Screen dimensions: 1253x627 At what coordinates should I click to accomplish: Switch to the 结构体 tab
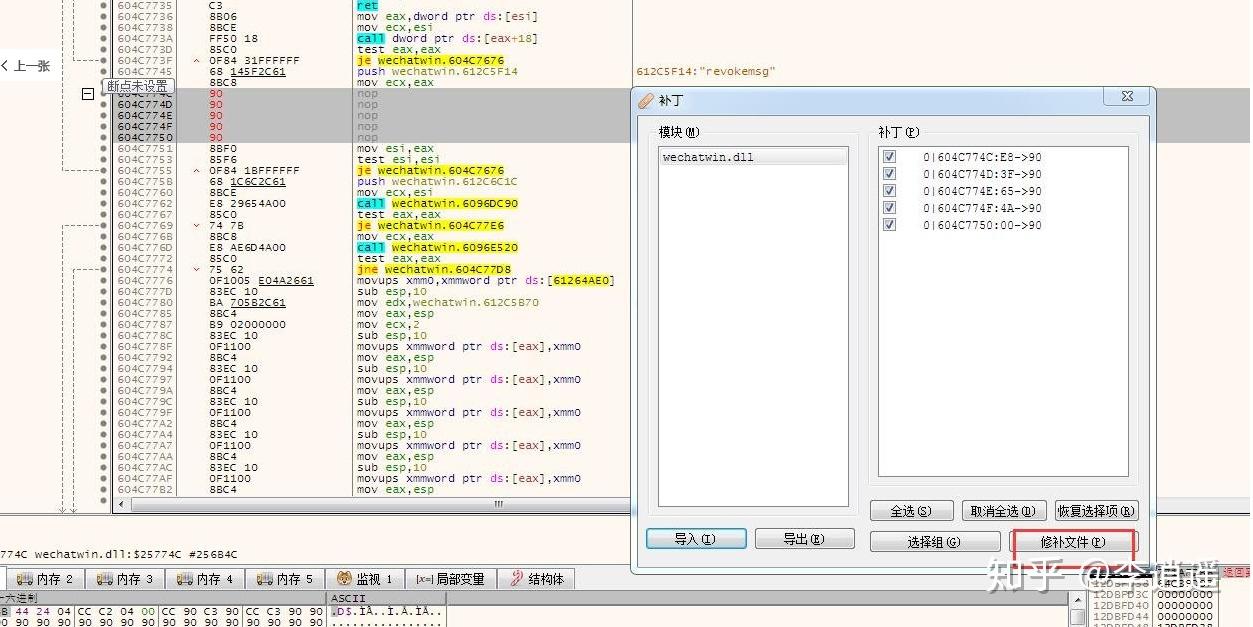click(x=538, y=579)
